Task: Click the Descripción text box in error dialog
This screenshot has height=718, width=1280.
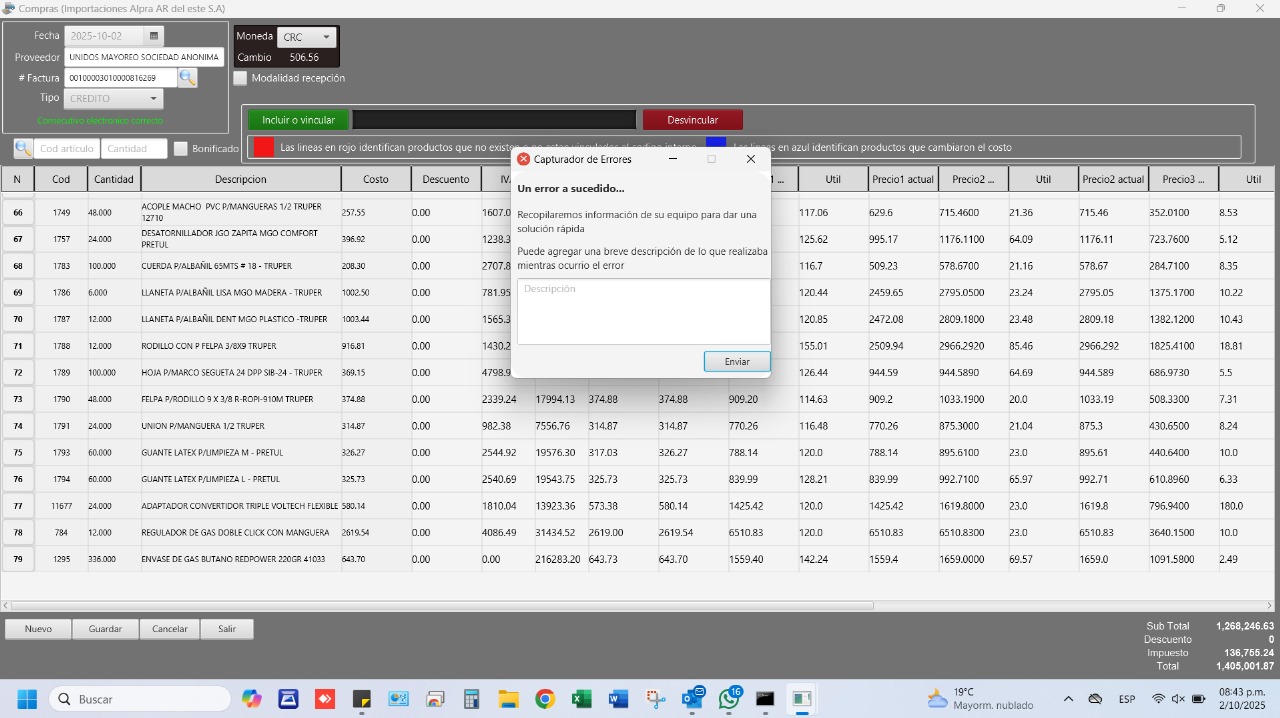Action: [643, 311]
